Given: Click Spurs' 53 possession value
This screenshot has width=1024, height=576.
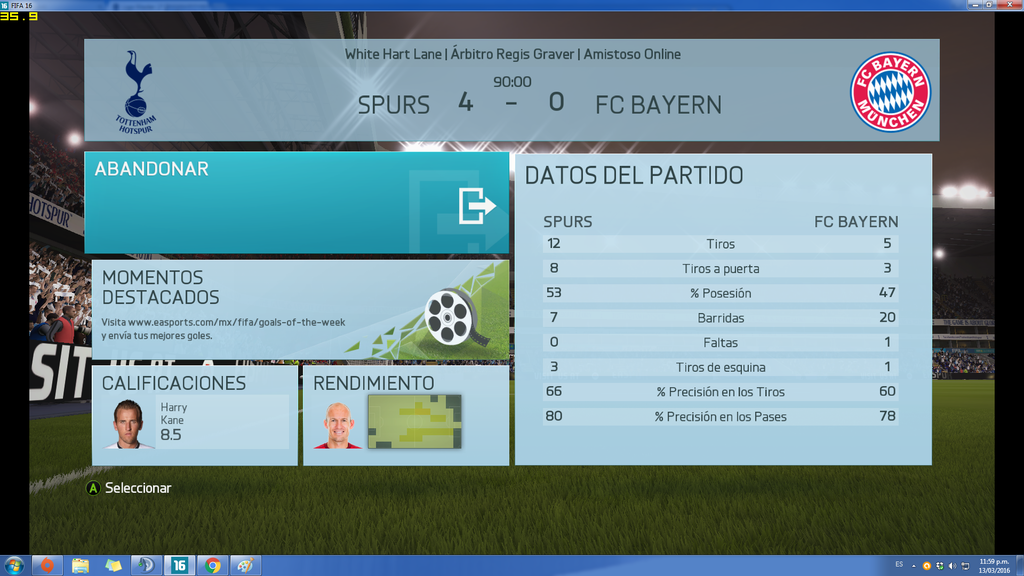Looking at the screenshot, I should (x=554, y=293).
